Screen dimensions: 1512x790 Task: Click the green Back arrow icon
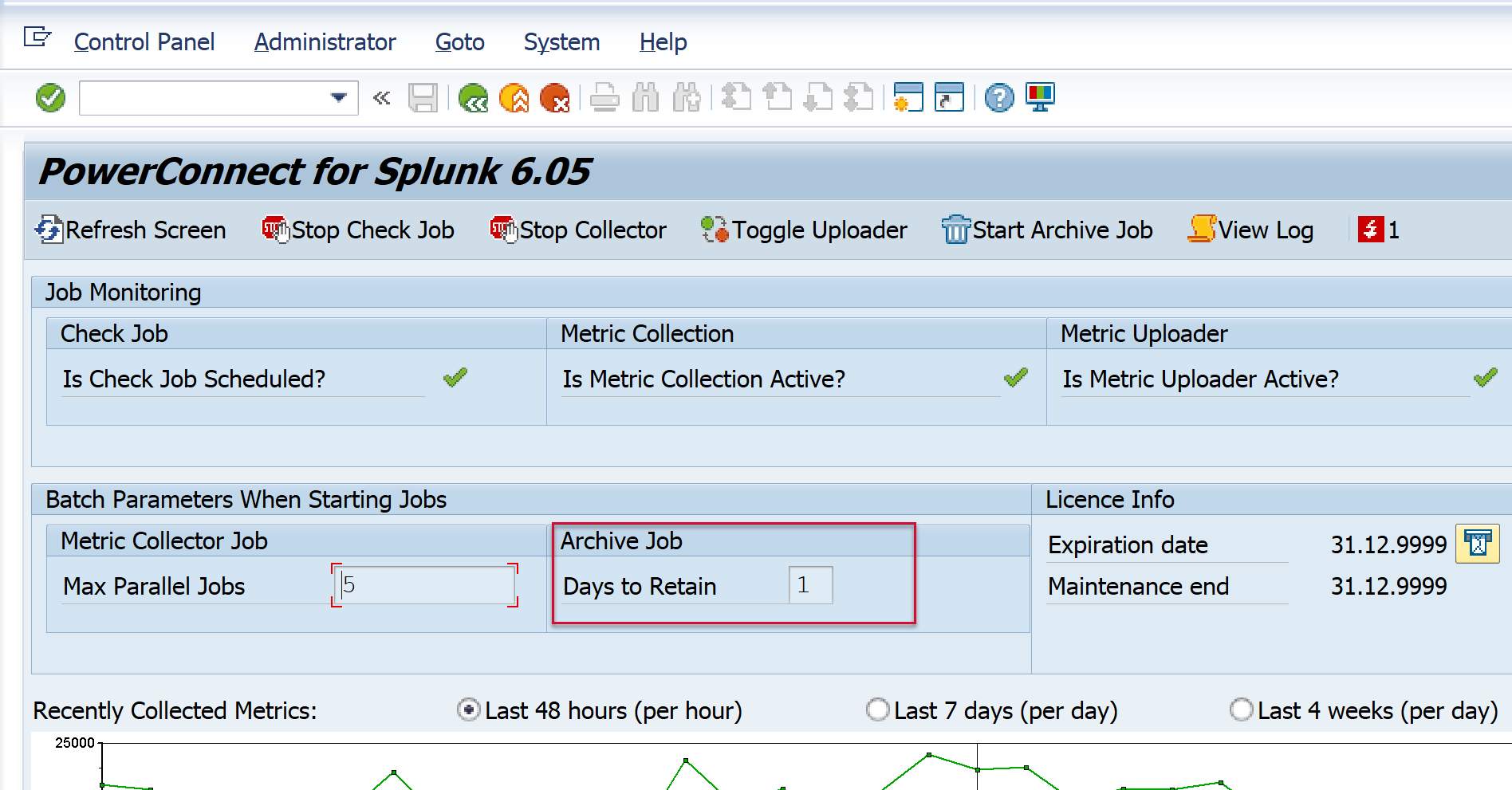click(473, 98)
